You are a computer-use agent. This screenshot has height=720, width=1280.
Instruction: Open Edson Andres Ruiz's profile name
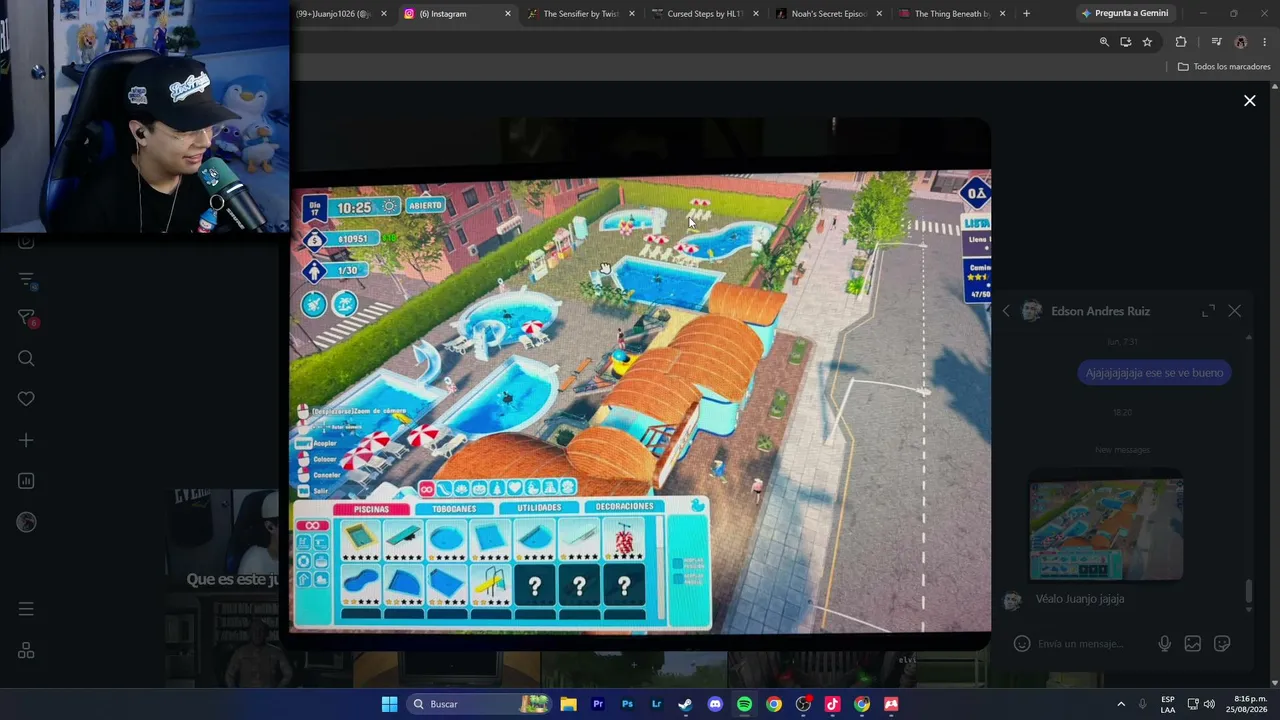(x=1100, y=311)
